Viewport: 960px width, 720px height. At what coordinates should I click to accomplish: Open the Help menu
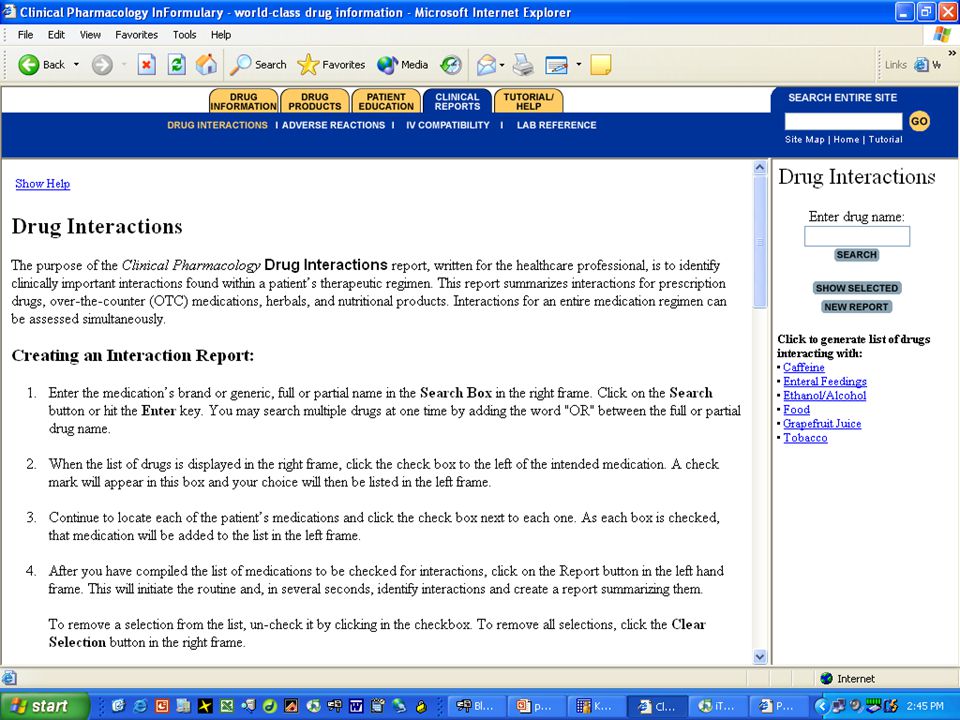point(221,35)
